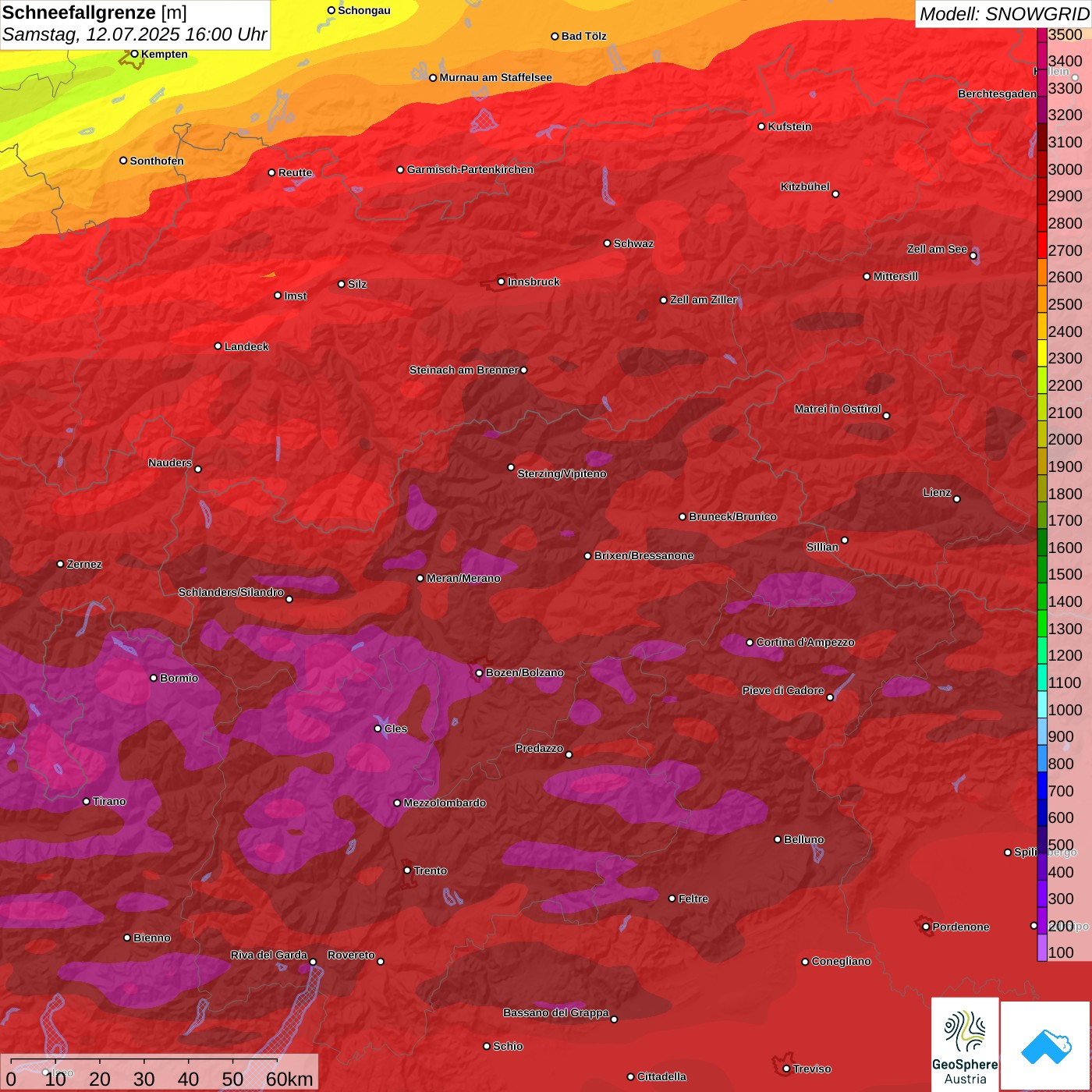This screenshot has height=1092, width=1092.
Task: Click the '100' legend value
Action: click(x=1062, y=952)
